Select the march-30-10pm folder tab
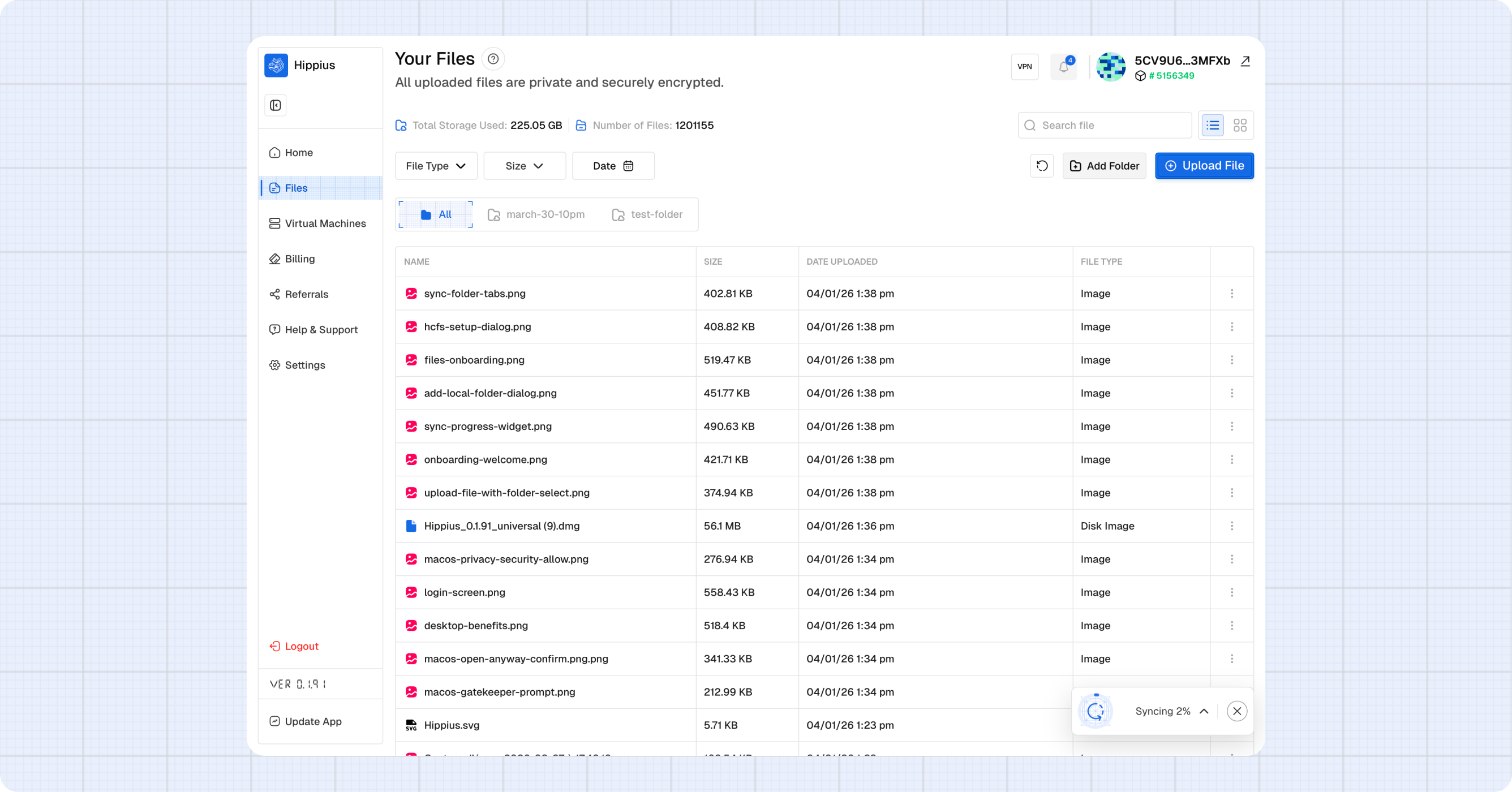 tap(536, 215)
